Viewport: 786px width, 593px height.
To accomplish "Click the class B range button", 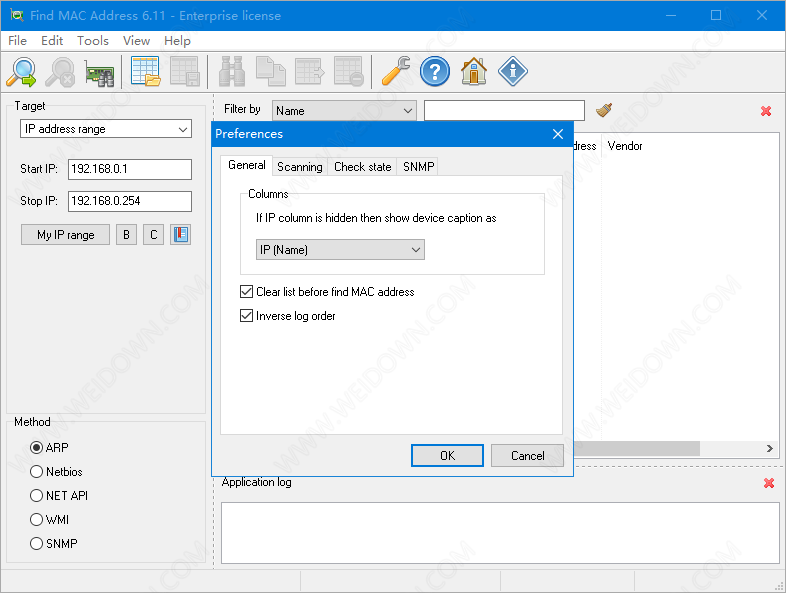I will tap(126, 235).
